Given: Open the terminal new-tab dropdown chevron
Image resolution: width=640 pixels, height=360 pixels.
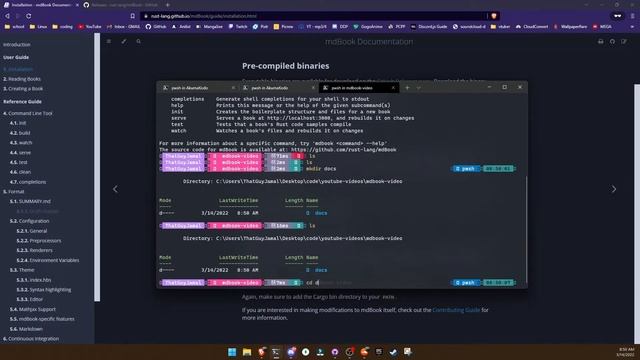Looking at the screenshot, I should [418, 87].
